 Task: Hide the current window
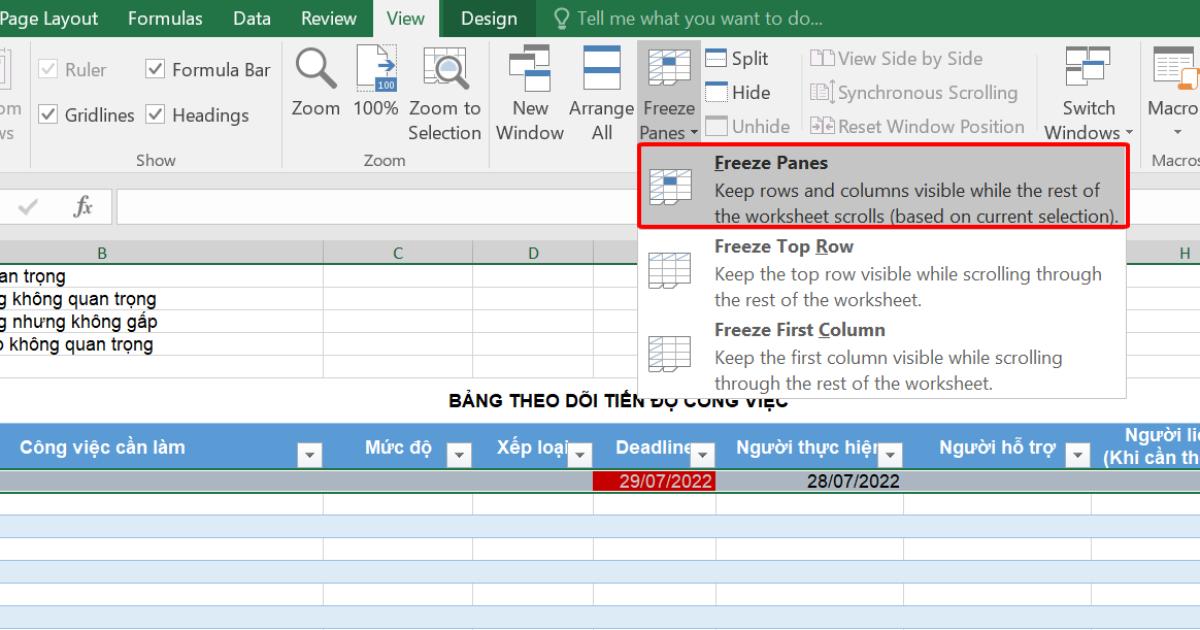pyautogui.click(x=738, y=93)
